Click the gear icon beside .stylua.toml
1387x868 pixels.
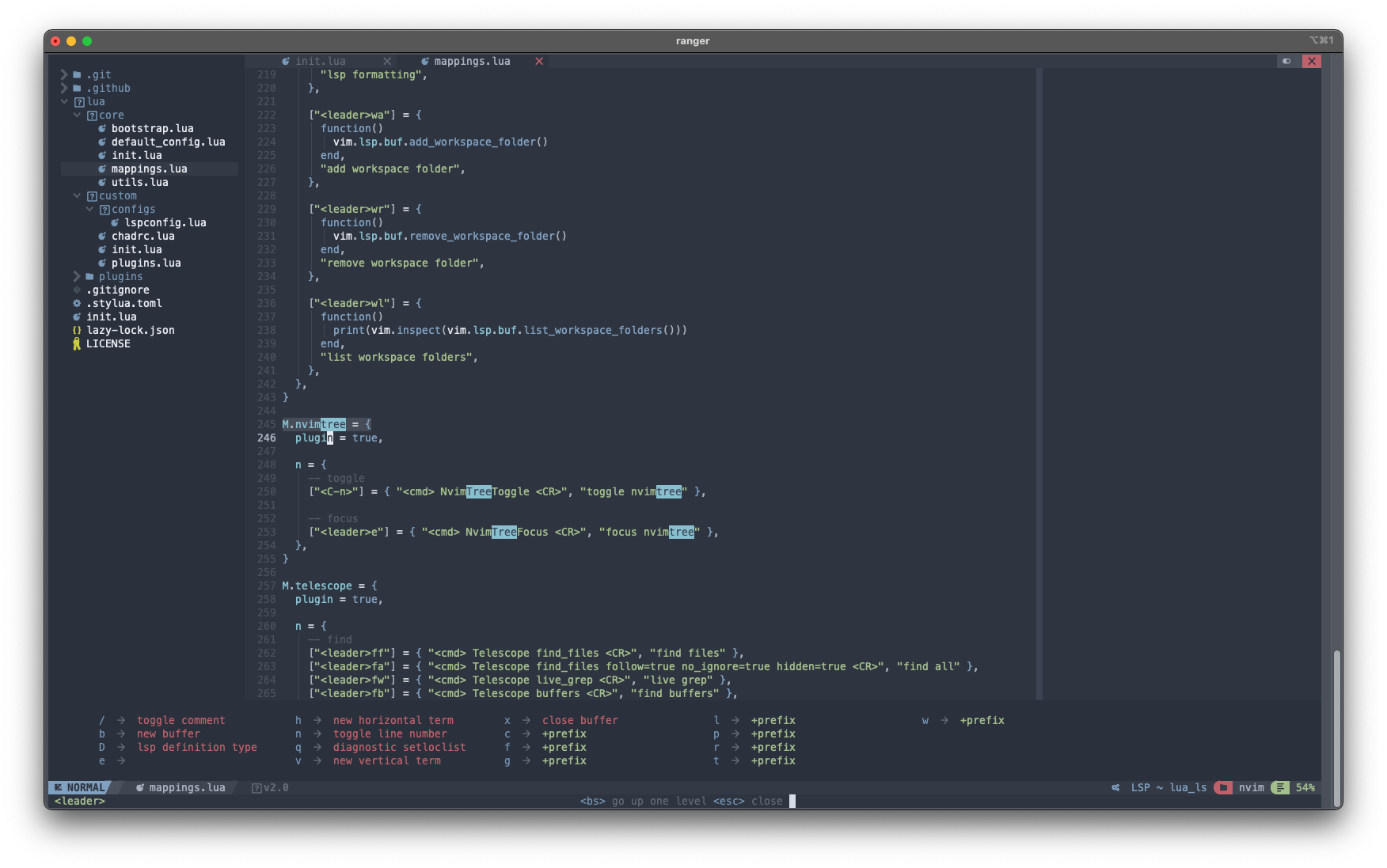click(75, 303)
